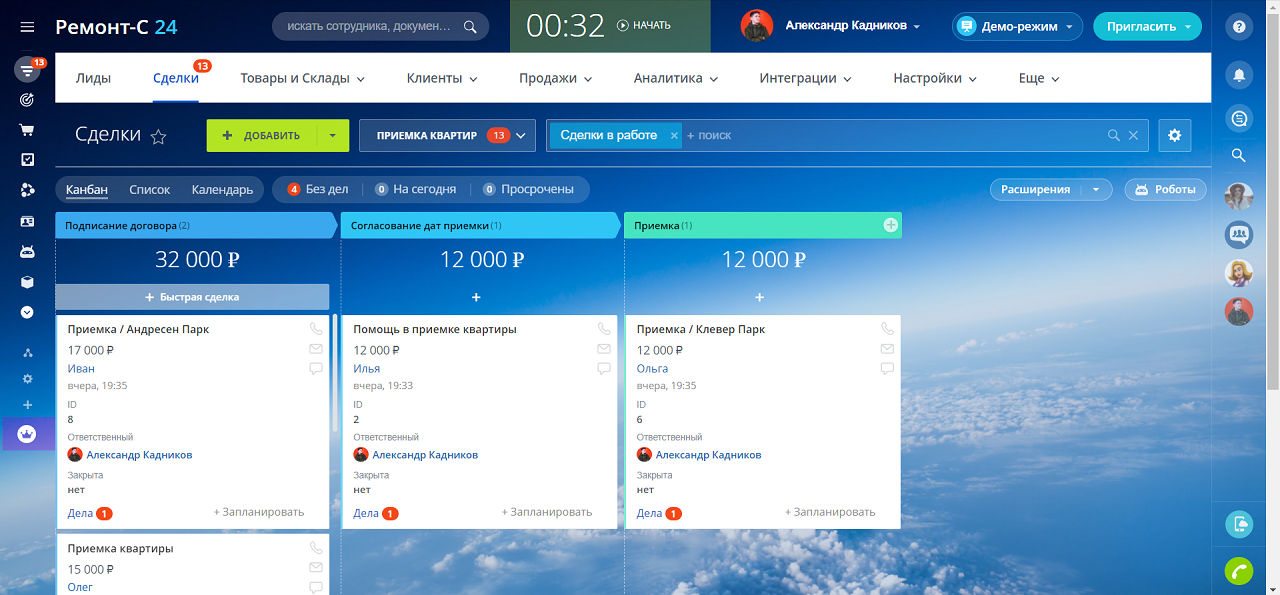Open the Продажи menu
The width and height of the screenshot is (1280, 595).
point(555,78)
